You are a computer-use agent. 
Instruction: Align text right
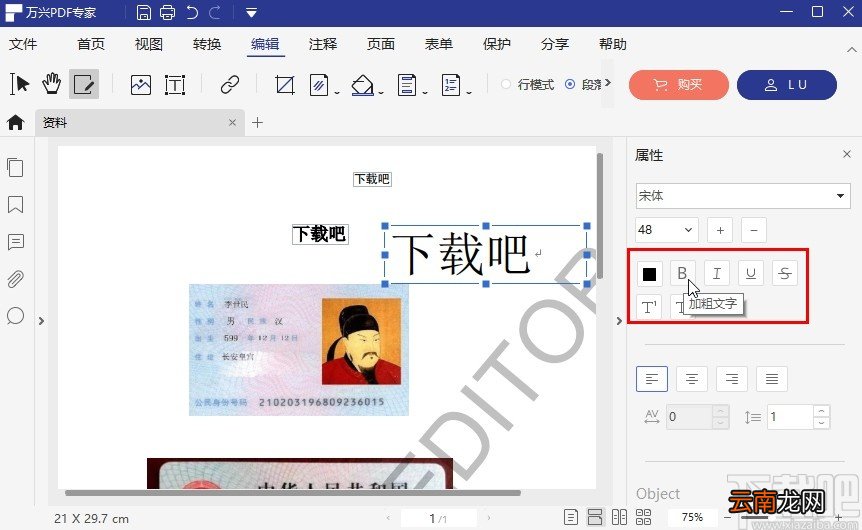coord(732,379)
